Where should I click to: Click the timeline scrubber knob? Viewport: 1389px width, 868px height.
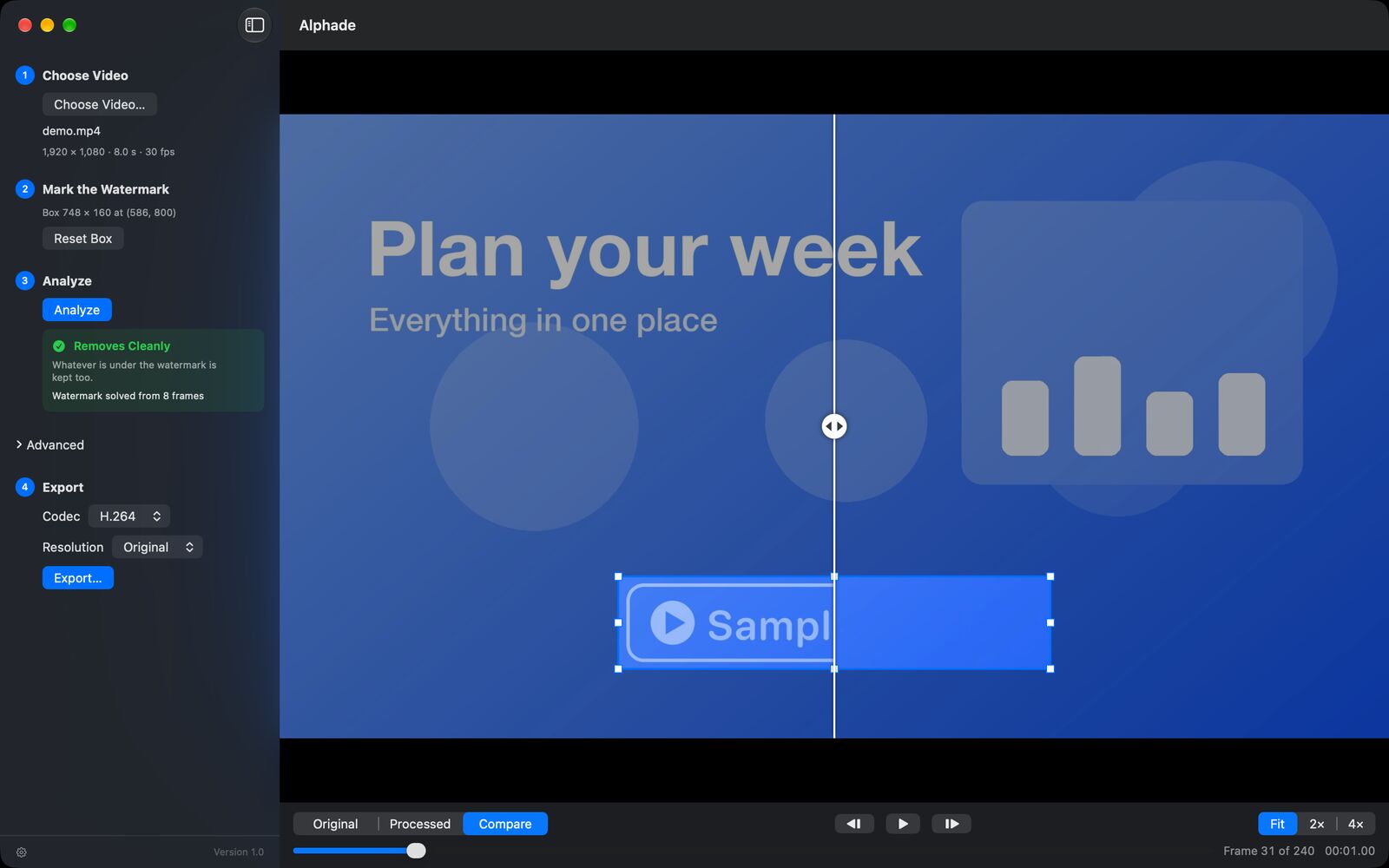416,851
